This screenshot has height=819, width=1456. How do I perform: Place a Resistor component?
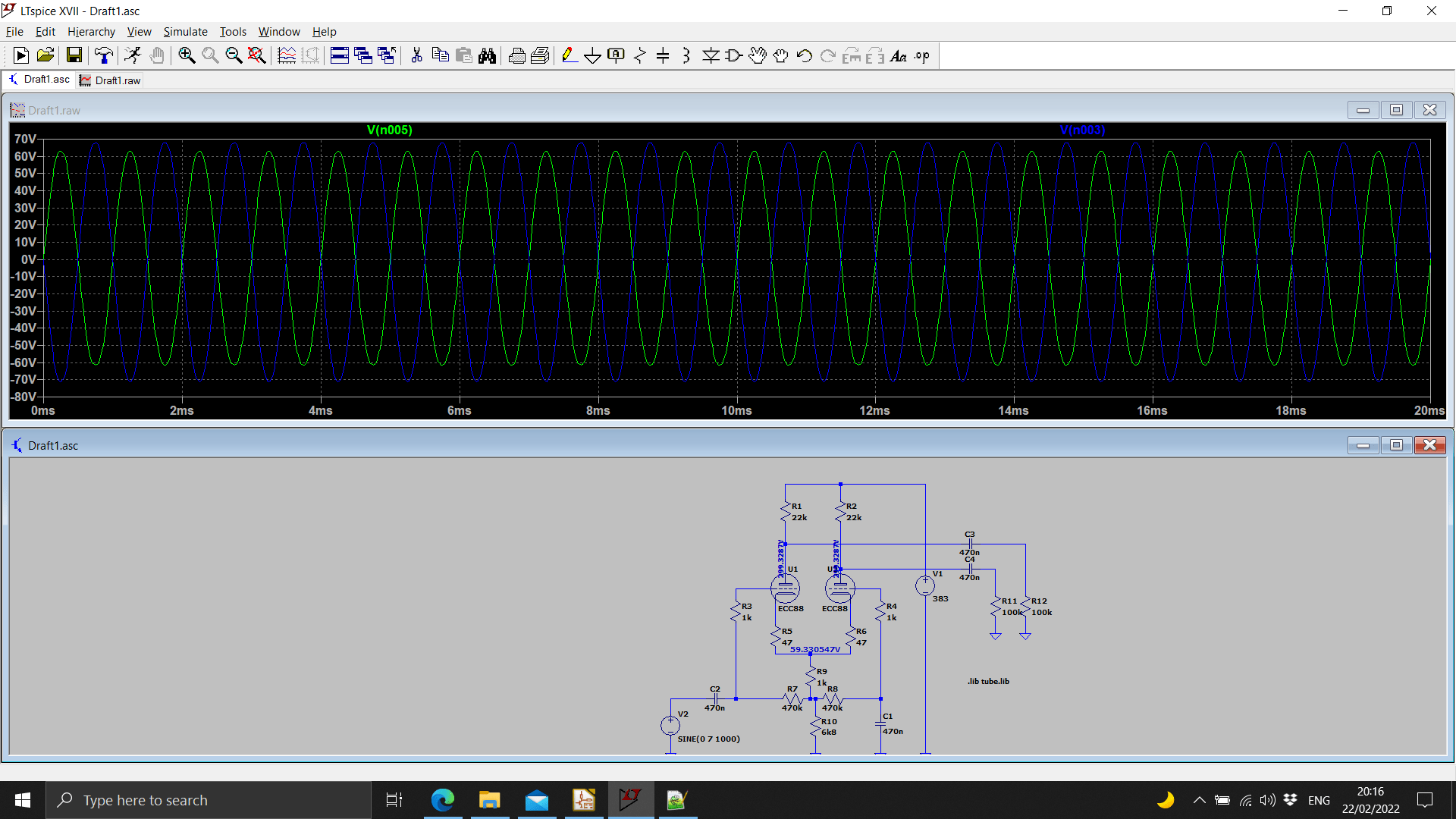coord(640,55)
